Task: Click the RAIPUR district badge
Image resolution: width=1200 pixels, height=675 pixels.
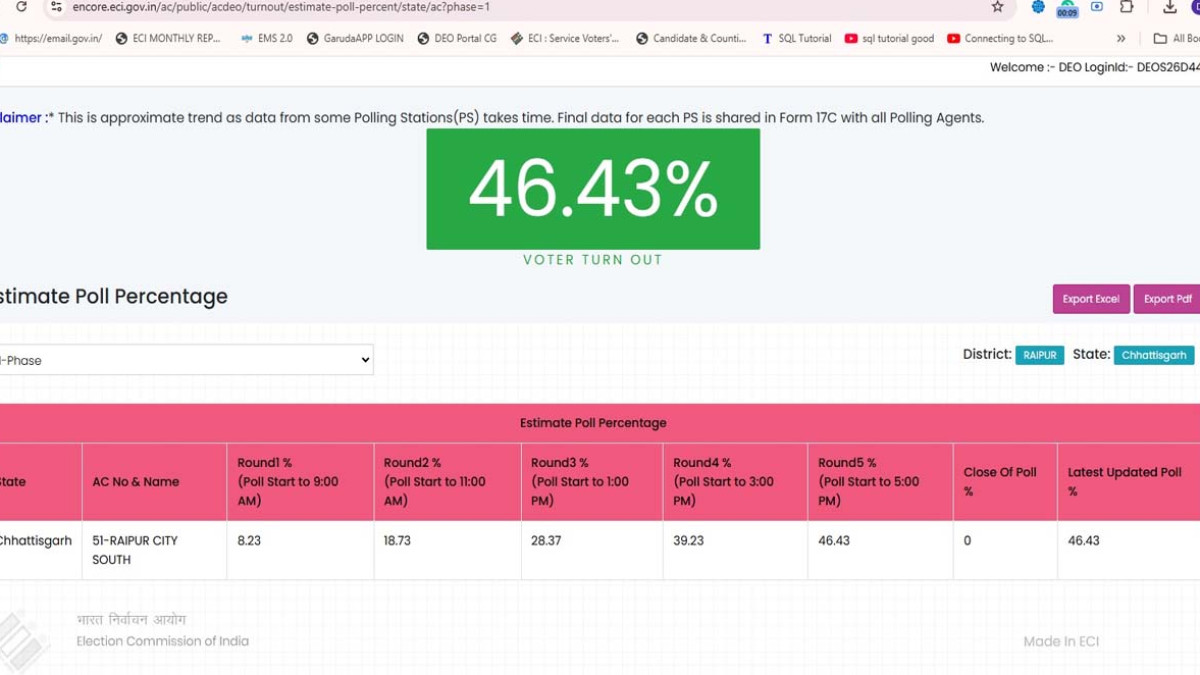Action: pyautogui.click(x=1039, y=355)
